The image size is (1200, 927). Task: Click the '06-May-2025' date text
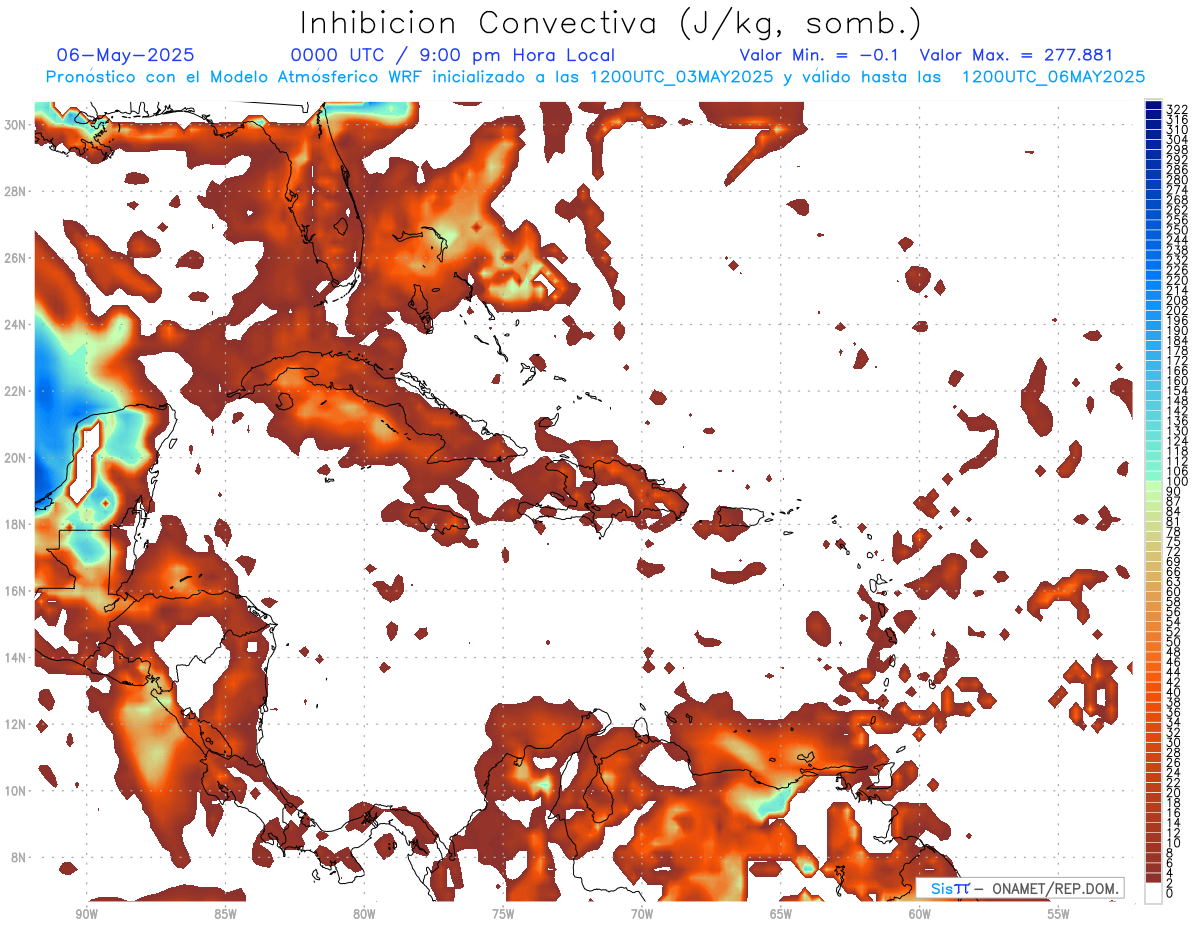pos(126,55)
